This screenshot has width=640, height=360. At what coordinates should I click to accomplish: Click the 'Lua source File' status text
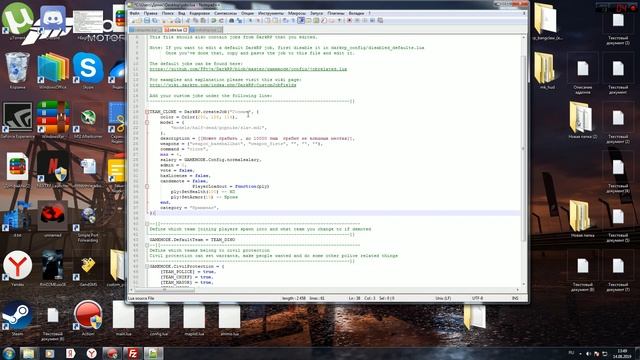pos(141,298)
